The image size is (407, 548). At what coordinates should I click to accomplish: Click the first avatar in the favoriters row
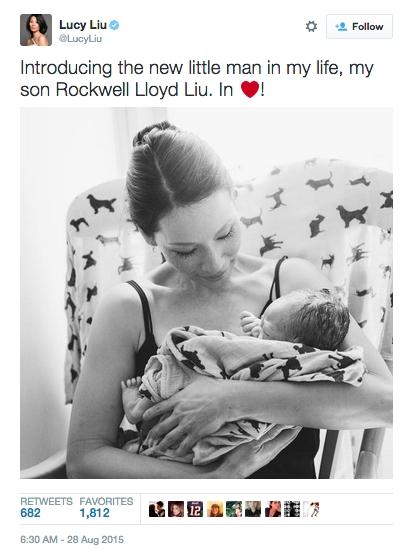point(157,509)
